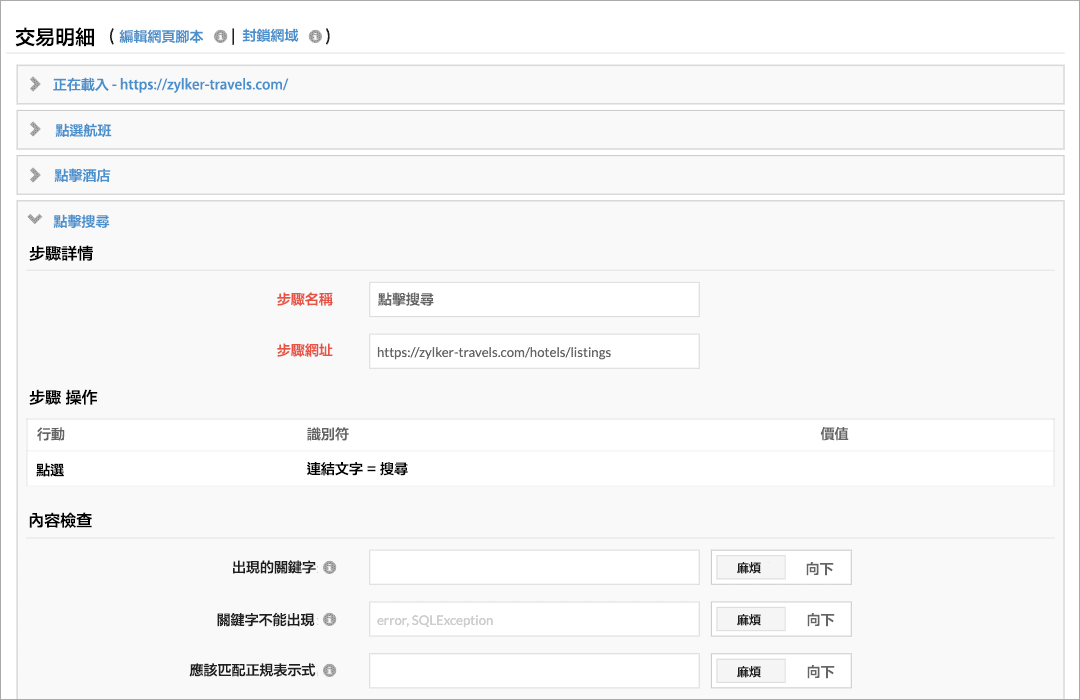1080x700 pixels.
Task: Click the input showing error, SQLException placeholder
Action: pyautogui.click(x=534, y=619)
